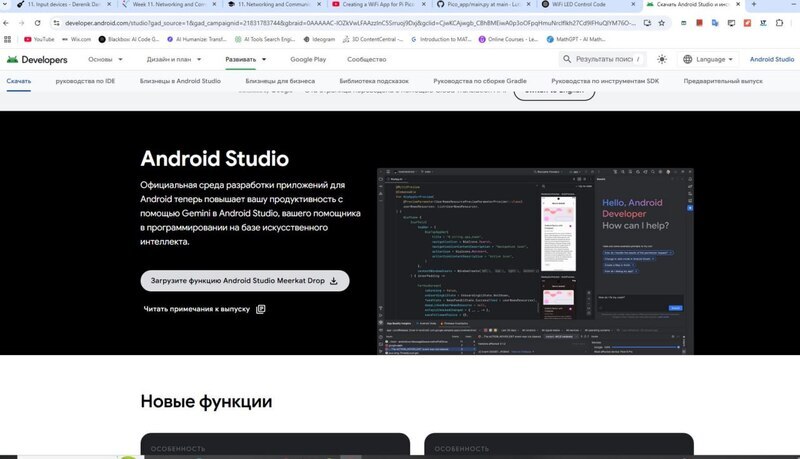Open the Extensions puzzle icon
Viewport: 800px width, 459px height.
click(x=779, y=23)
